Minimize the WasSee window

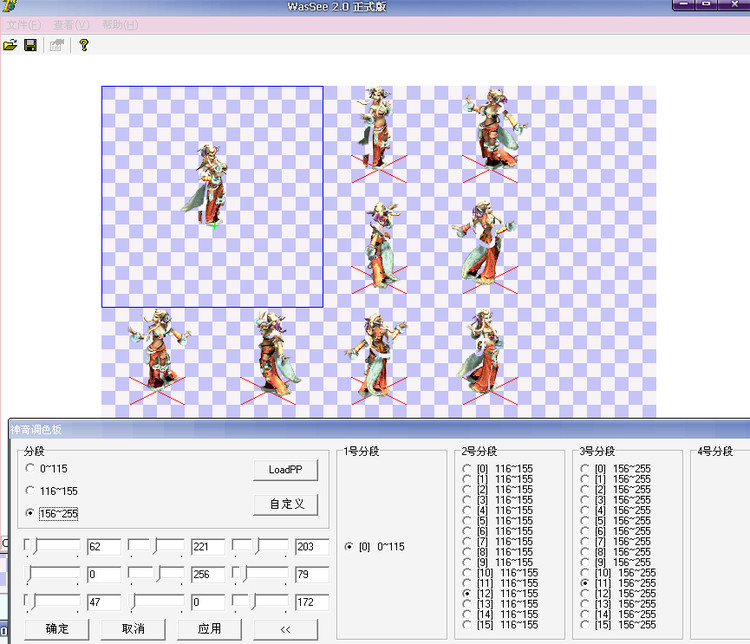click(x=684, y=5)
